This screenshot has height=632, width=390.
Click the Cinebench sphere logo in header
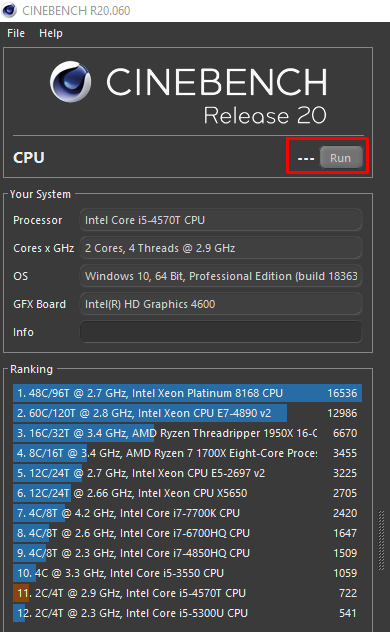(x=71, y=82)
